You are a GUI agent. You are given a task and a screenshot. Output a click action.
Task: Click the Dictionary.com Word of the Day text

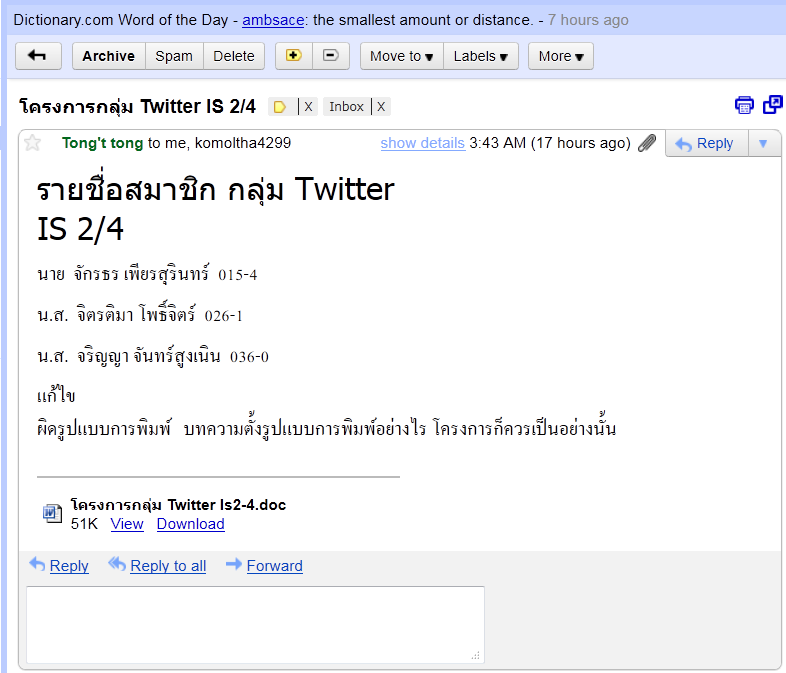tap(120, 20)
